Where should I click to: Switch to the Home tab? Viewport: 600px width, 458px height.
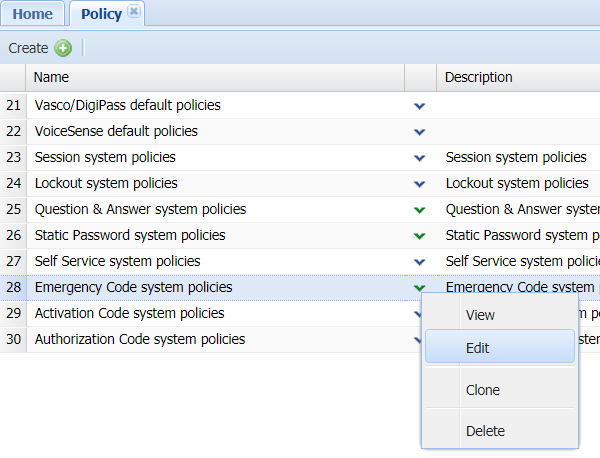click(x=33, y=14)
